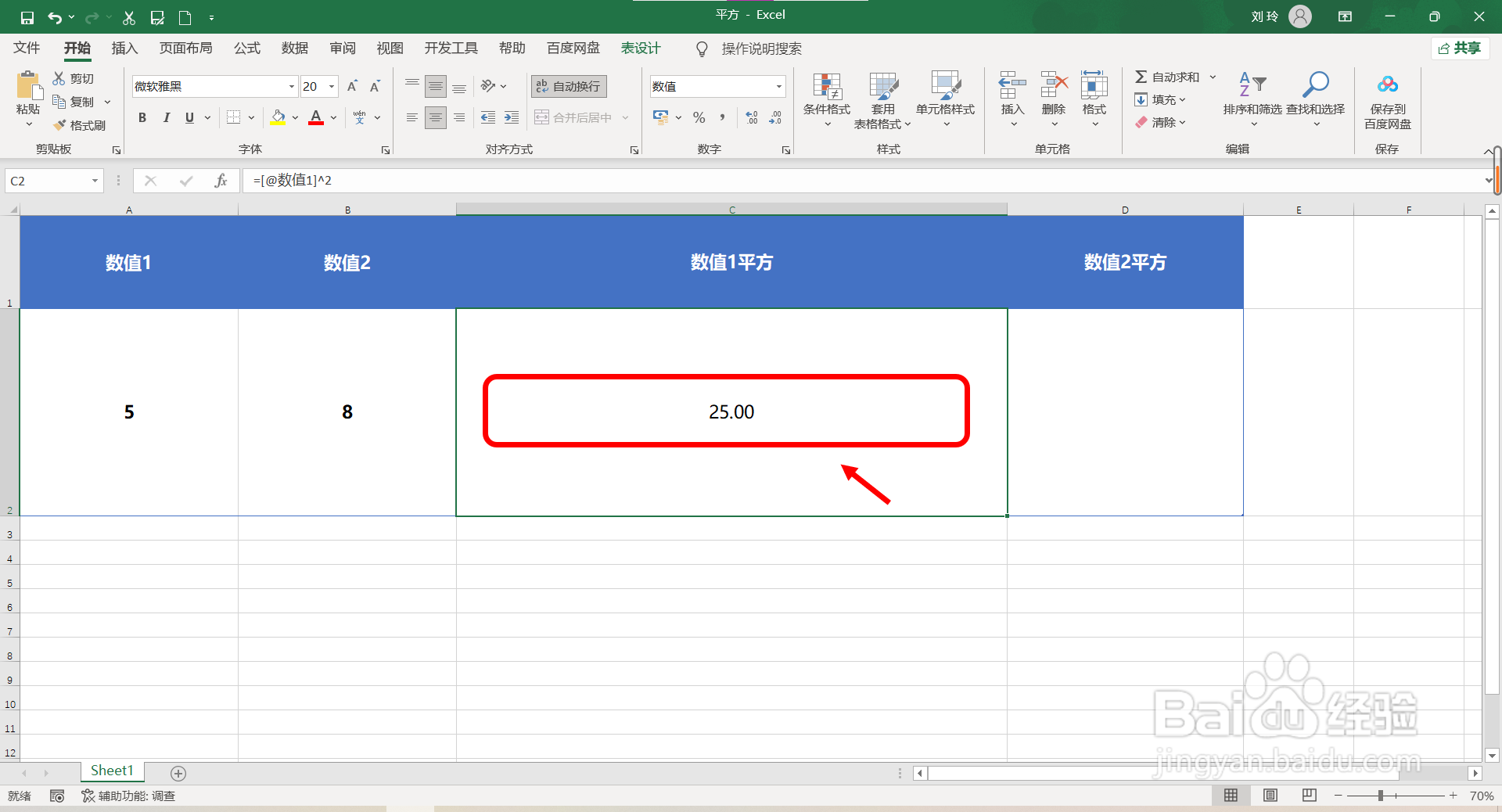Screen dimensions: 1502x812
Task: Click the 共享 share button
Action: point(1460,48)
